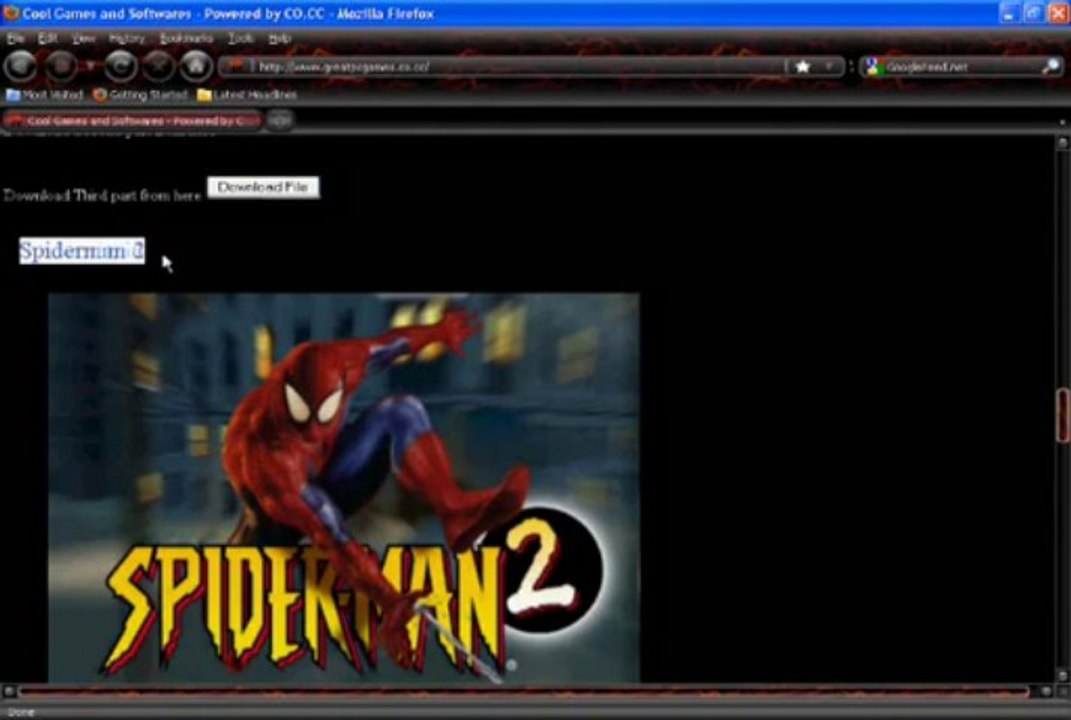Open the Help menu
The image size is (1071, 720).
pos(279,38)
